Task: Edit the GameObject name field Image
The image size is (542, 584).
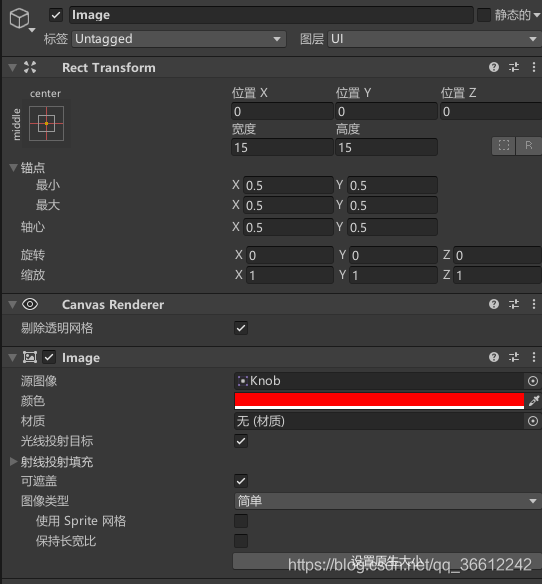Action: point(271,15)
